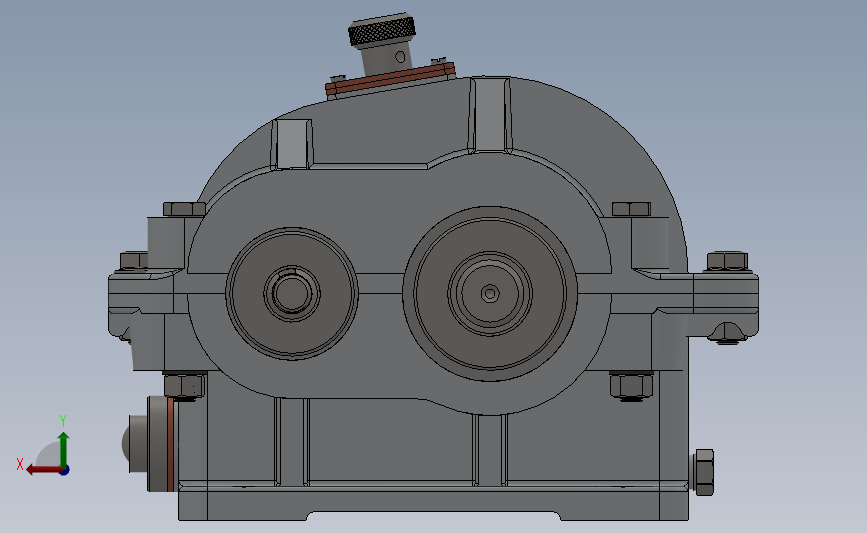
Task: Pick the small center hole of right shaft
Action: tap(489, 294)
